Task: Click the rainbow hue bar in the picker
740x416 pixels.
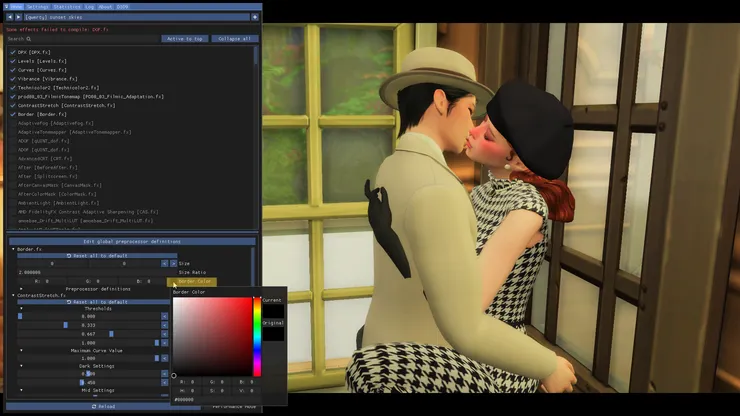Action: 257,337
